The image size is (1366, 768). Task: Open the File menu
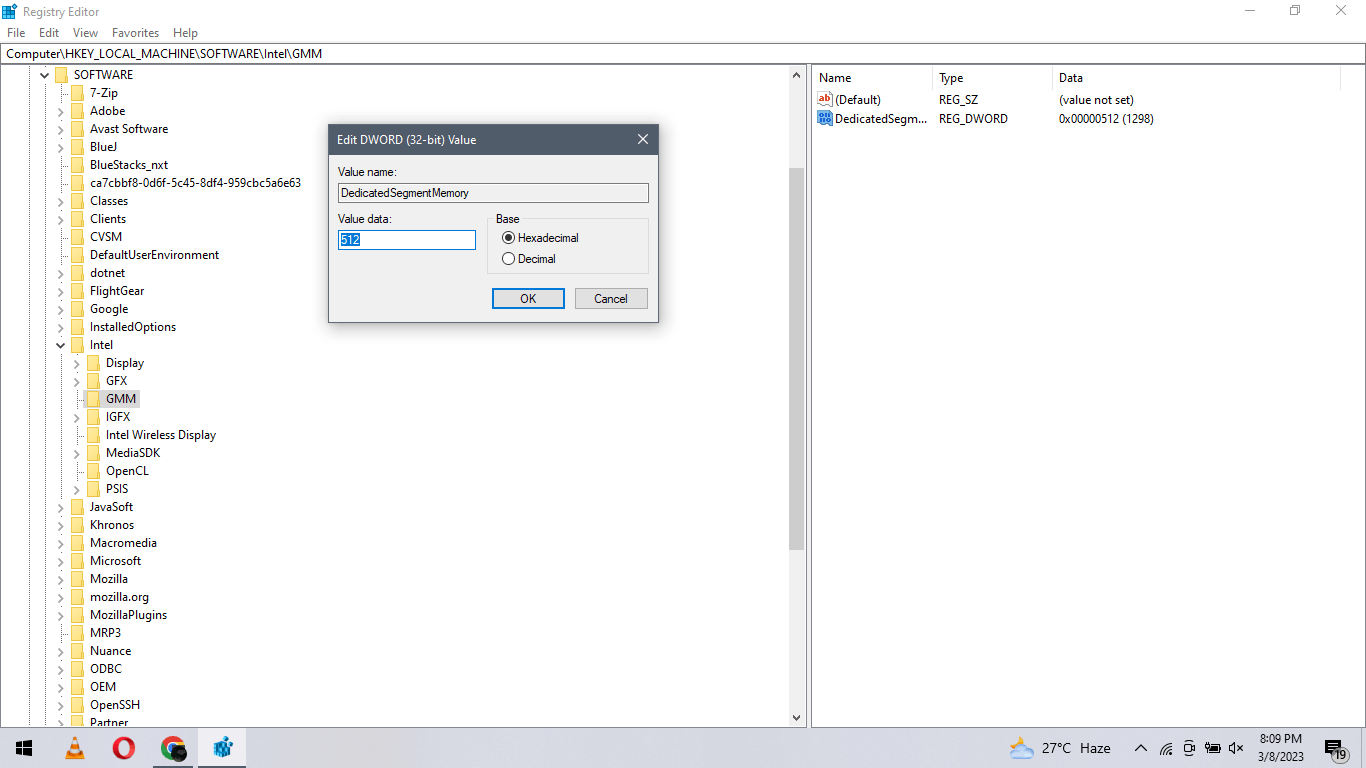coord(16,33)
